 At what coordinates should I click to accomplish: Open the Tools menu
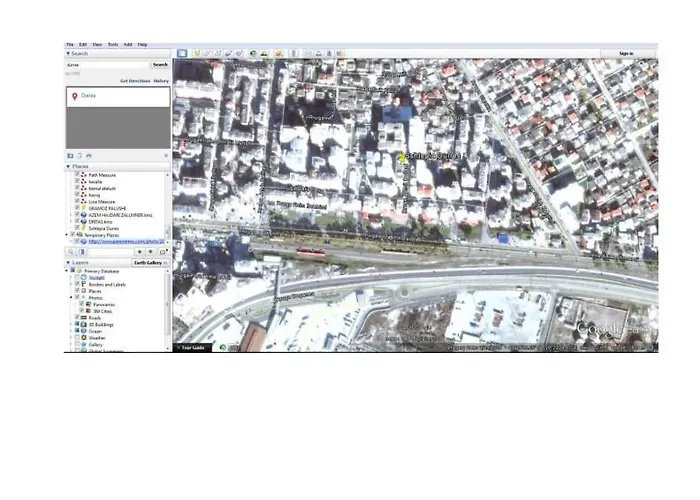click(113, 44)
